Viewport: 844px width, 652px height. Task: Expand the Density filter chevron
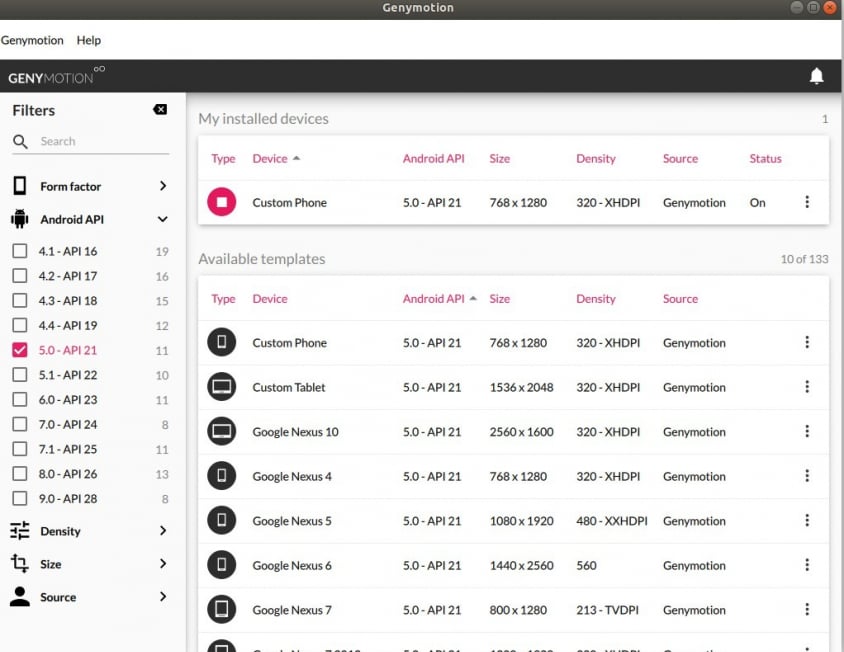tap(163, 531)
